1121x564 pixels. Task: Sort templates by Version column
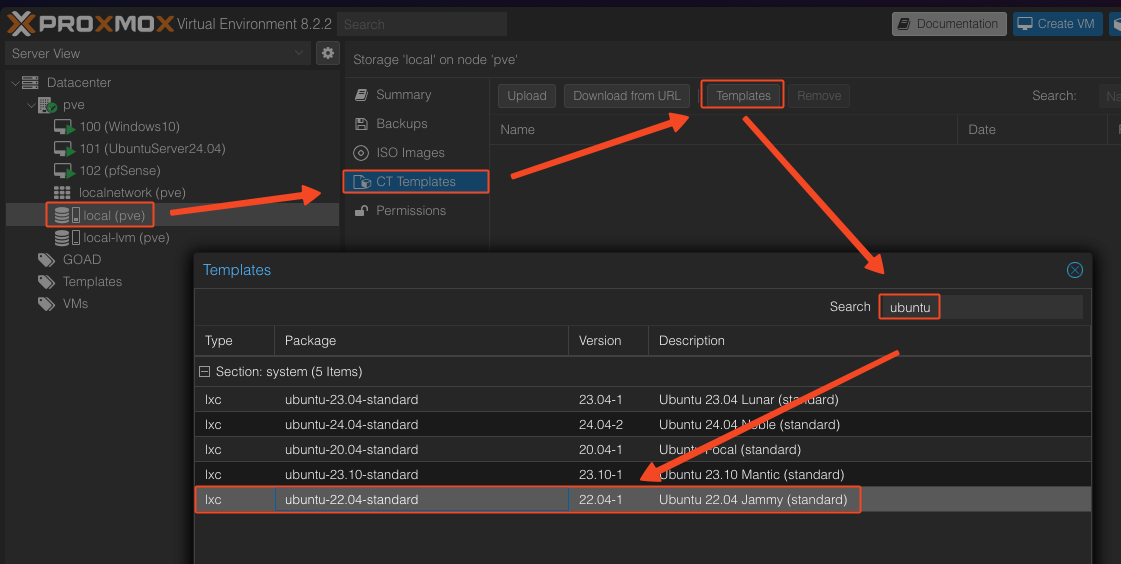pyautogui.click(x=608, y=341)
